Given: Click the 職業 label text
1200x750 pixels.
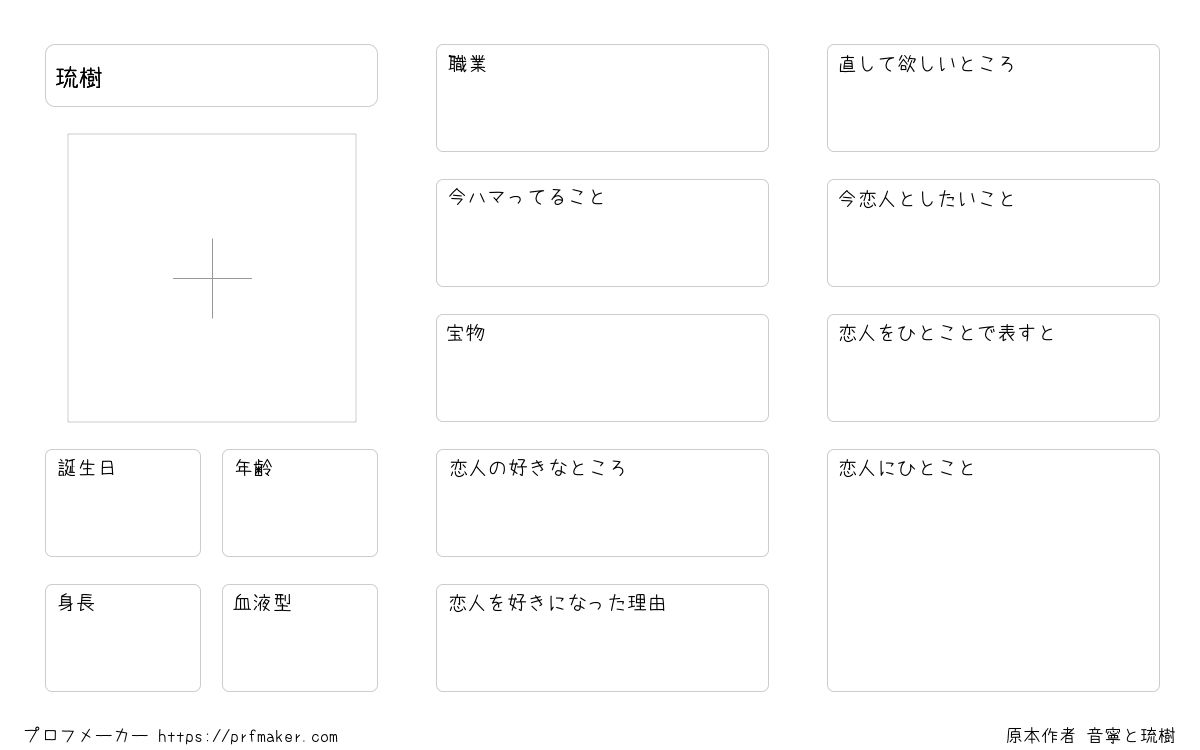Looking at the screenshot, I should 468,64.
